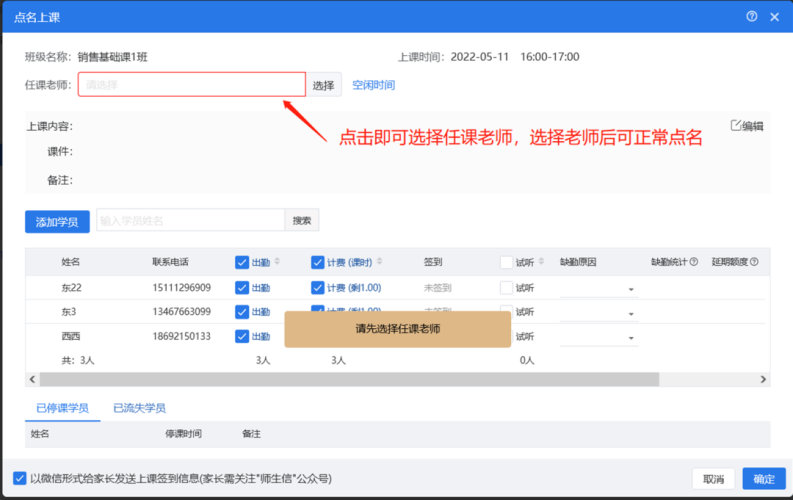Click 选择 button to choose the teacher

pos(323,85)
